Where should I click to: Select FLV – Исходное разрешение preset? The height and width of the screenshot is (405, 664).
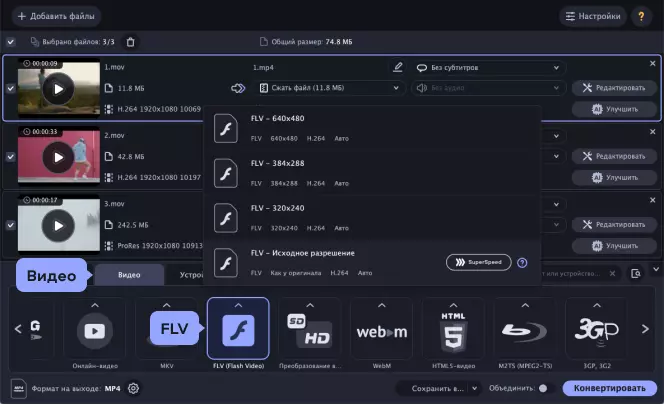click(372, 263)
